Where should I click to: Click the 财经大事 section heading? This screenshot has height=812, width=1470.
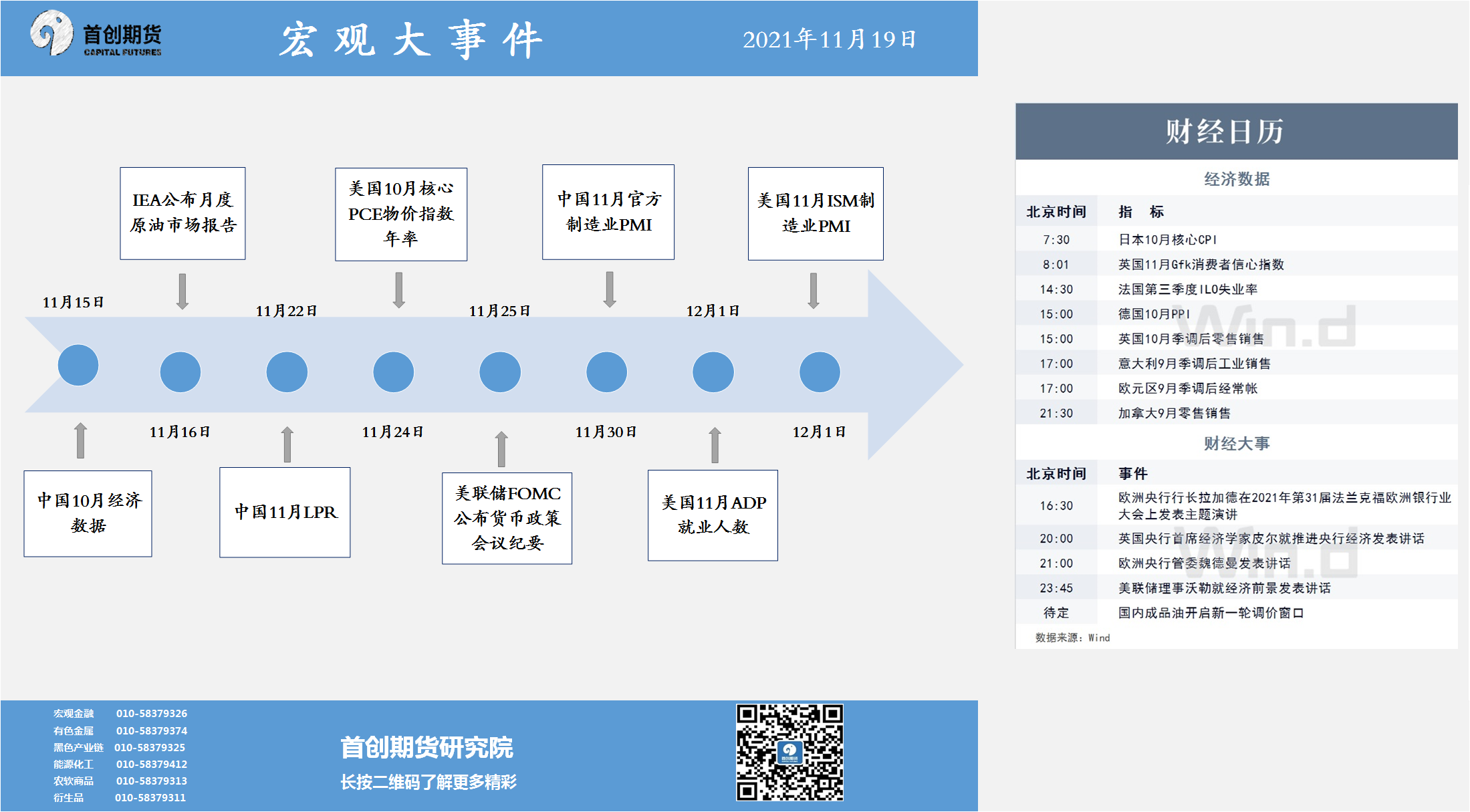pos(1237,443)
